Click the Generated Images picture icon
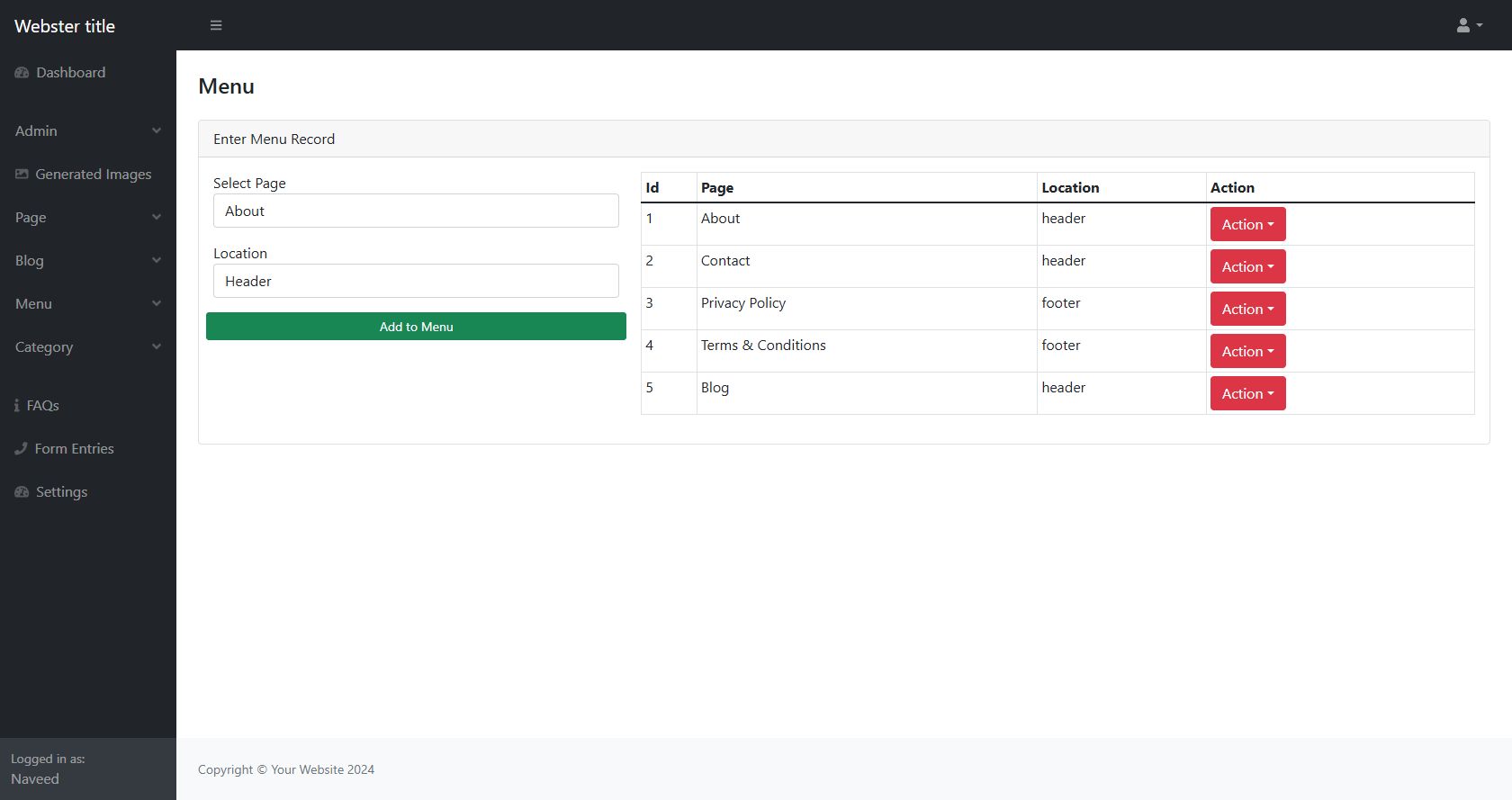This screenshot has height=800, width=1512. (22, 174)
